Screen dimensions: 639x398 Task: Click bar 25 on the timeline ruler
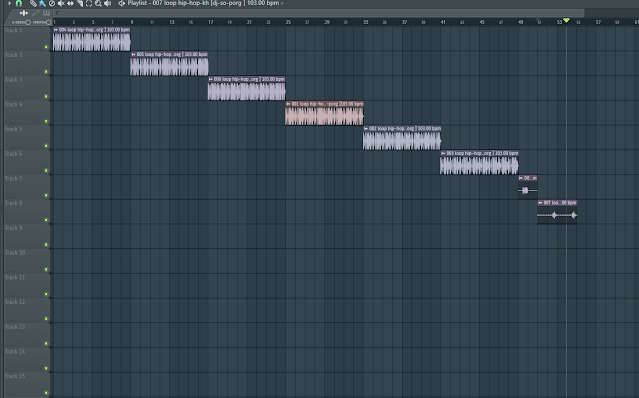[x=288, y=22]
